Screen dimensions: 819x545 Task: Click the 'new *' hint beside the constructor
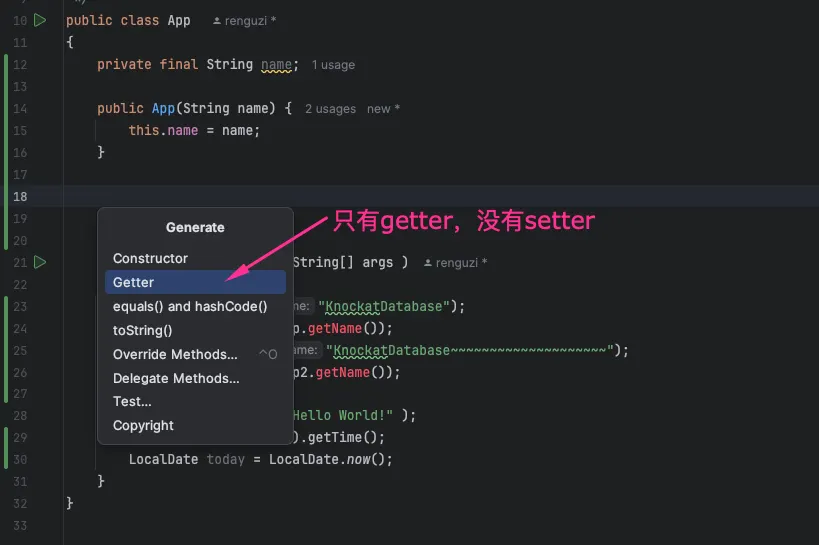click(x=383, y=109)
